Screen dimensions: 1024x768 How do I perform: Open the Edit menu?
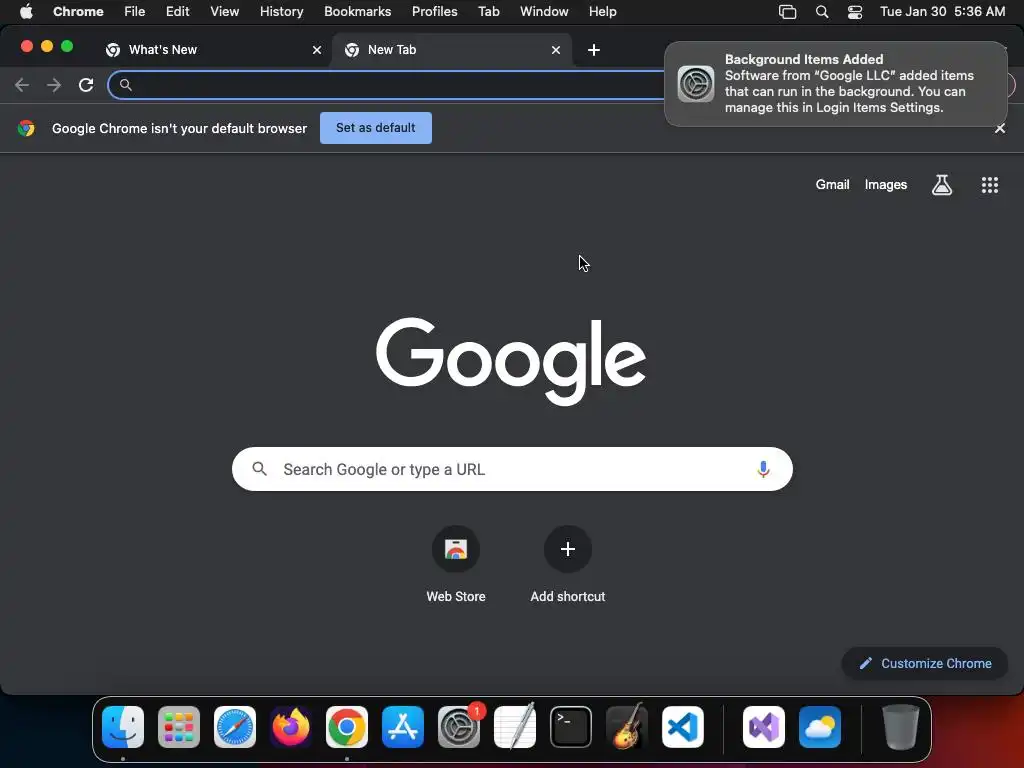(178, 12)
